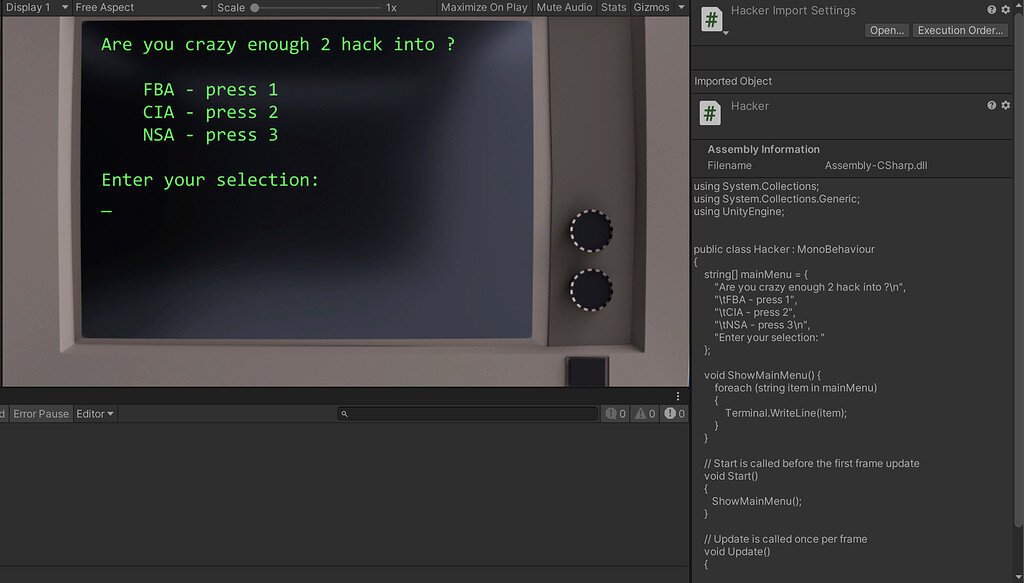Click 'FBA - press 1' in the game terminal
This screenshot has height=583, width=1024.
coord(210,89)
